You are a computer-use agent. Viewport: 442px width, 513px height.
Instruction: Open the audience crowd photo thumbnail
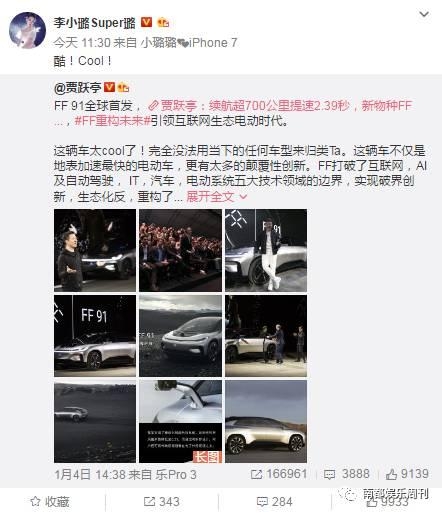point(180,250)
